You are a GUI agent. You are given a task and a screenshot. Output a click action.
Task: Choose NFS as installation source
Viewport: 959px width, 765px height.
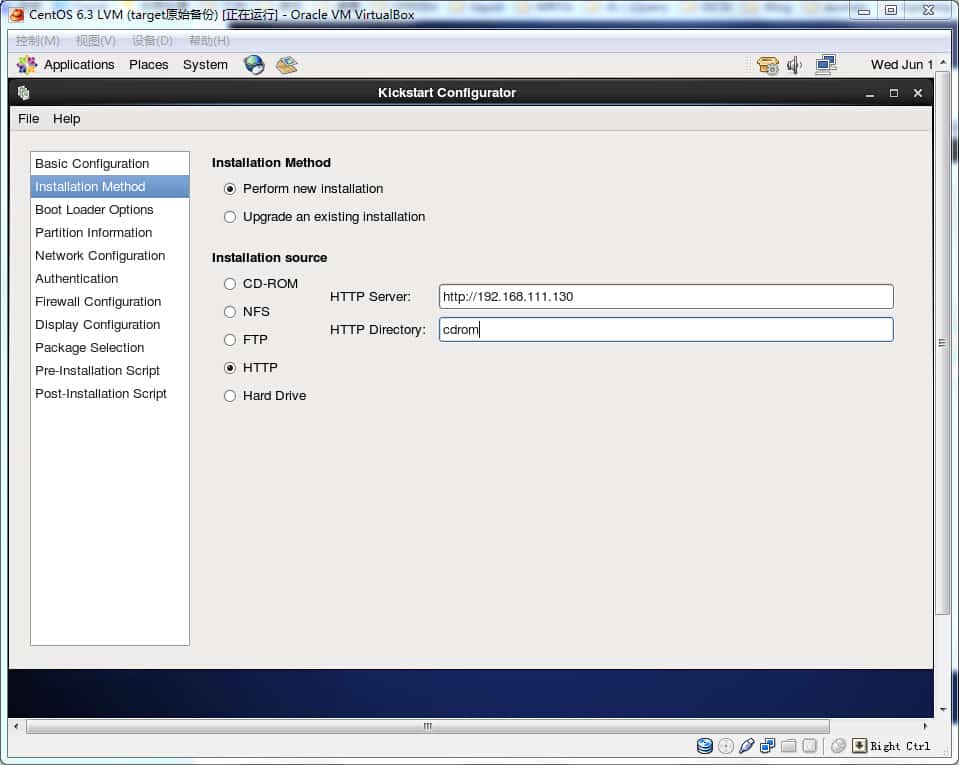click(230, 311)
